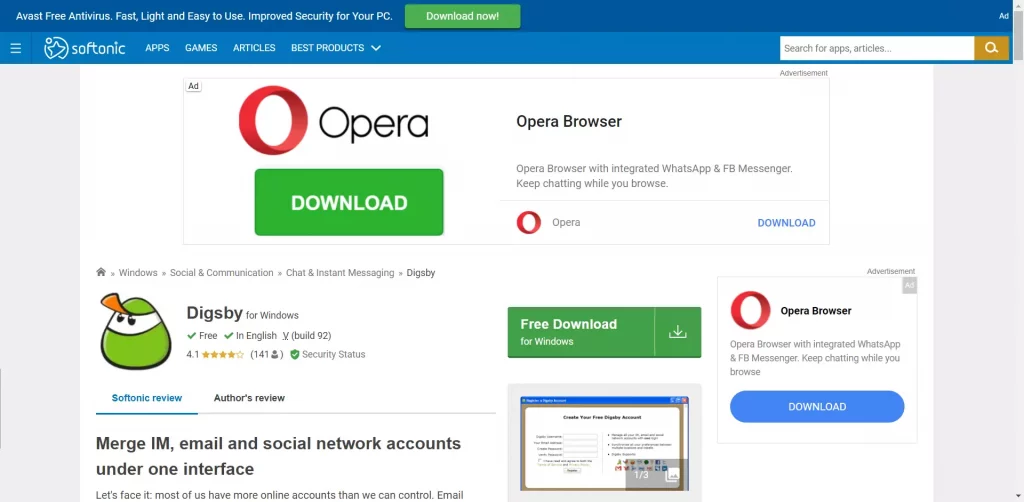This screenshot has height=502, width=1024.
Task: Open Social & Communication breadcrumb link
Action: (x=221, y=272)
